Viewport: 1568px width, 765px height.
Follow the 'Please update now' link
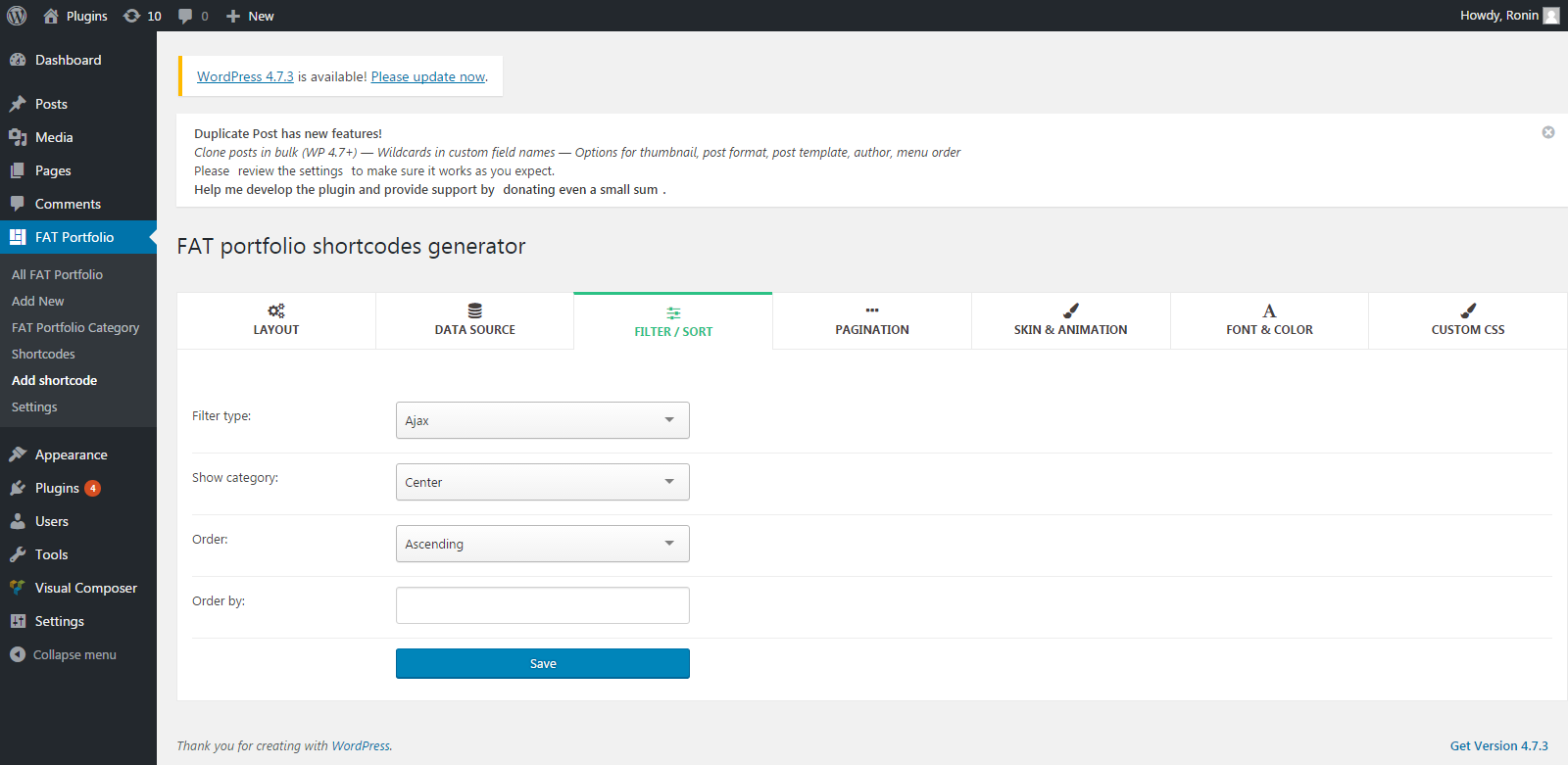[x=428, y=76]
